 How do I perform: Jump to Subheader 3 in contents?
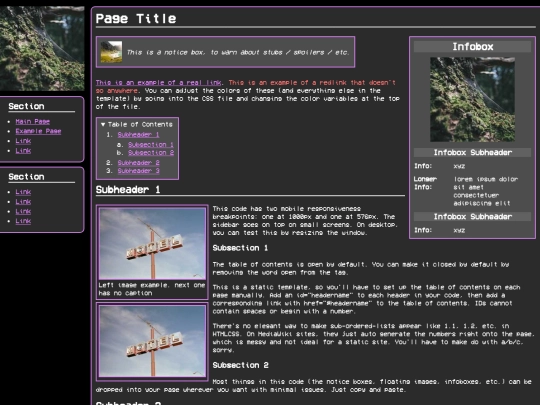(x=138, y=171)
